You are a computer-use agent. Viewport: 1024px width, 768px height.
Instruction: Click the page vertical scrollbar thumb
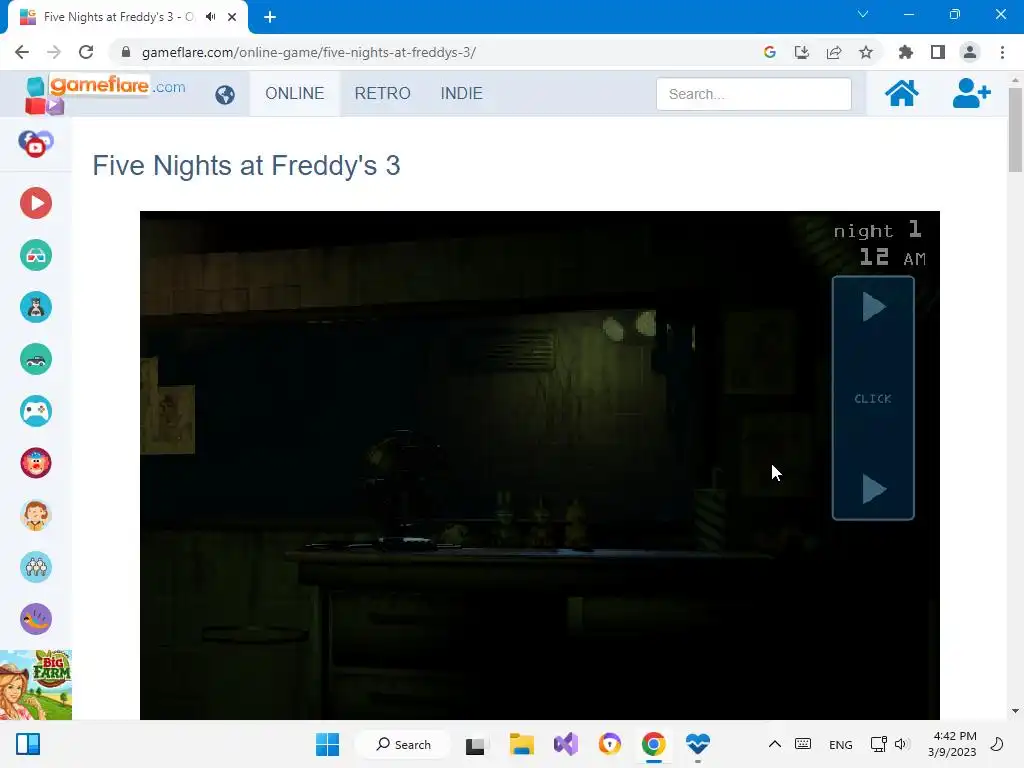coord(1015,129)
